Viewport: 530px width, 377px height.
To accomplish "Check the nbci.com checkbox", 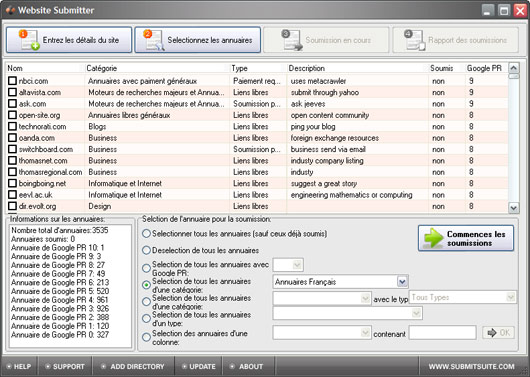I will click(13, 81).
